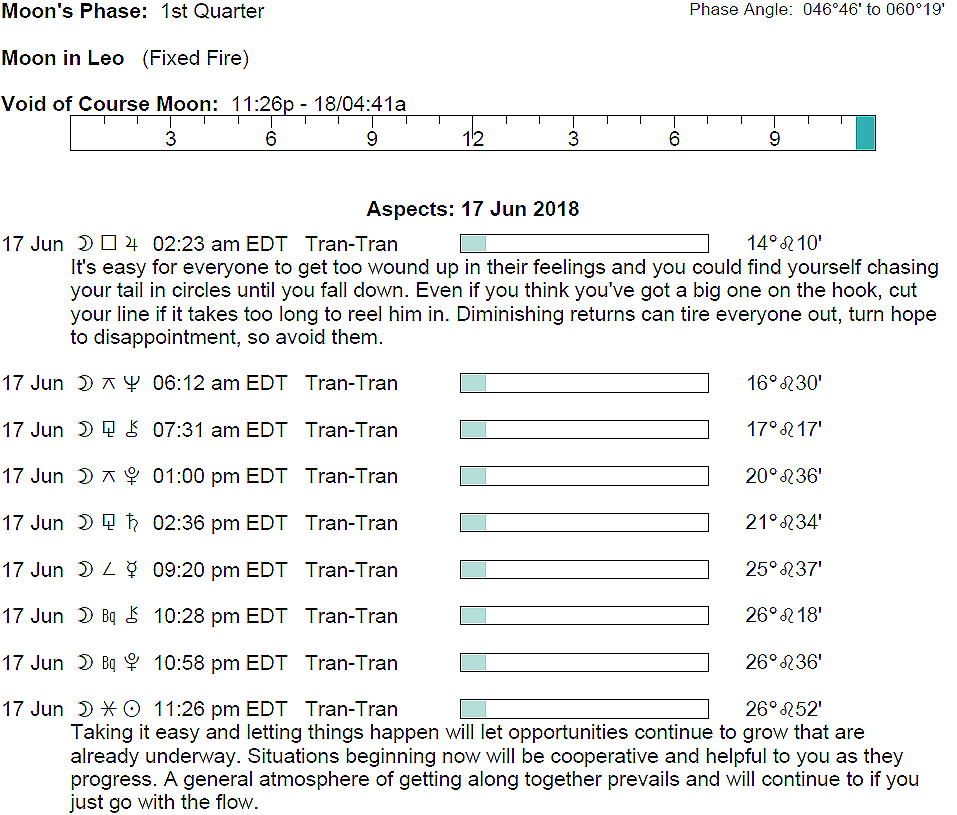
Task: Click the Pluto glyph in the 01:00 pm row
Action: [130, 476]
